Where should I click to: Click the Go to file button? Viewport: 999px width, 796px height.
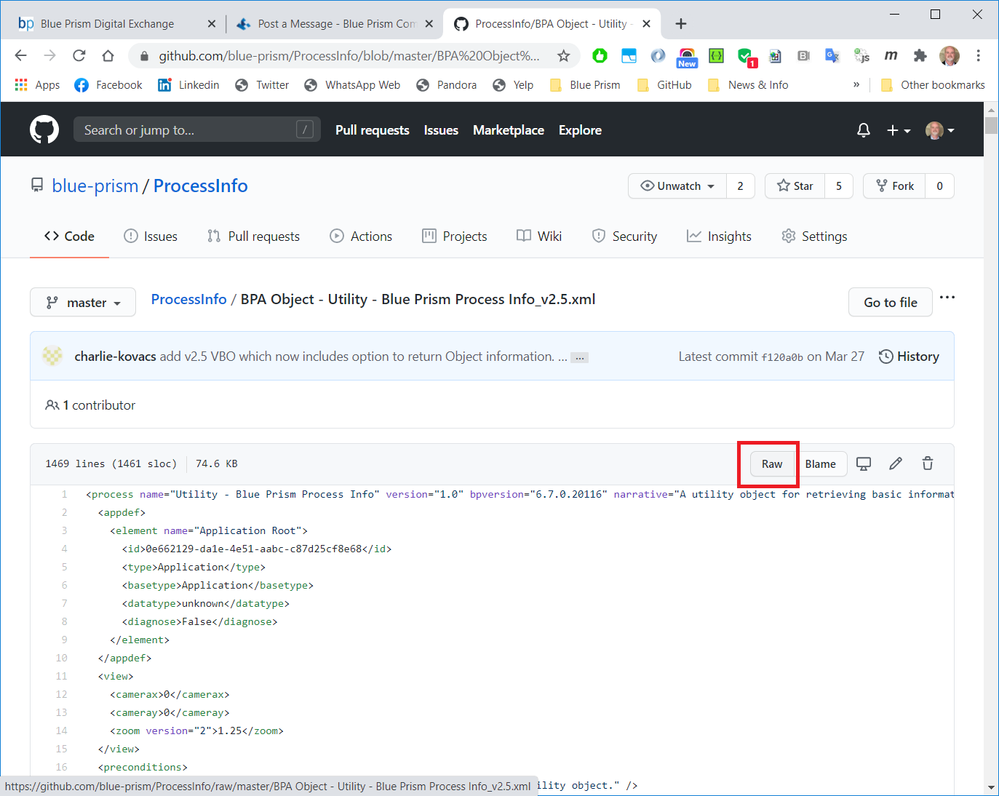(890, 303)
